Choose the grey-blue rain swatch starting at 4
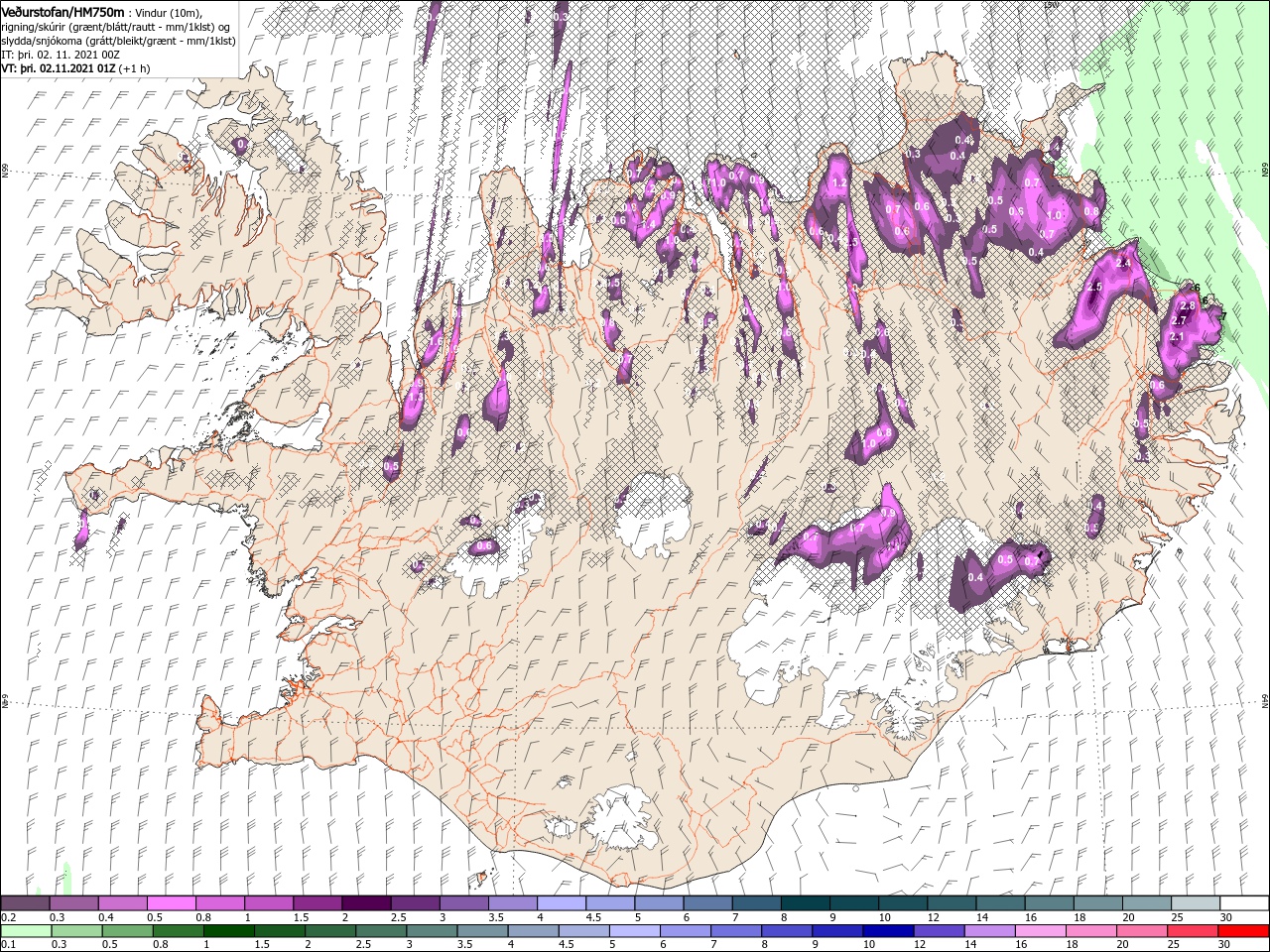1270x952 pixels. 534,931
